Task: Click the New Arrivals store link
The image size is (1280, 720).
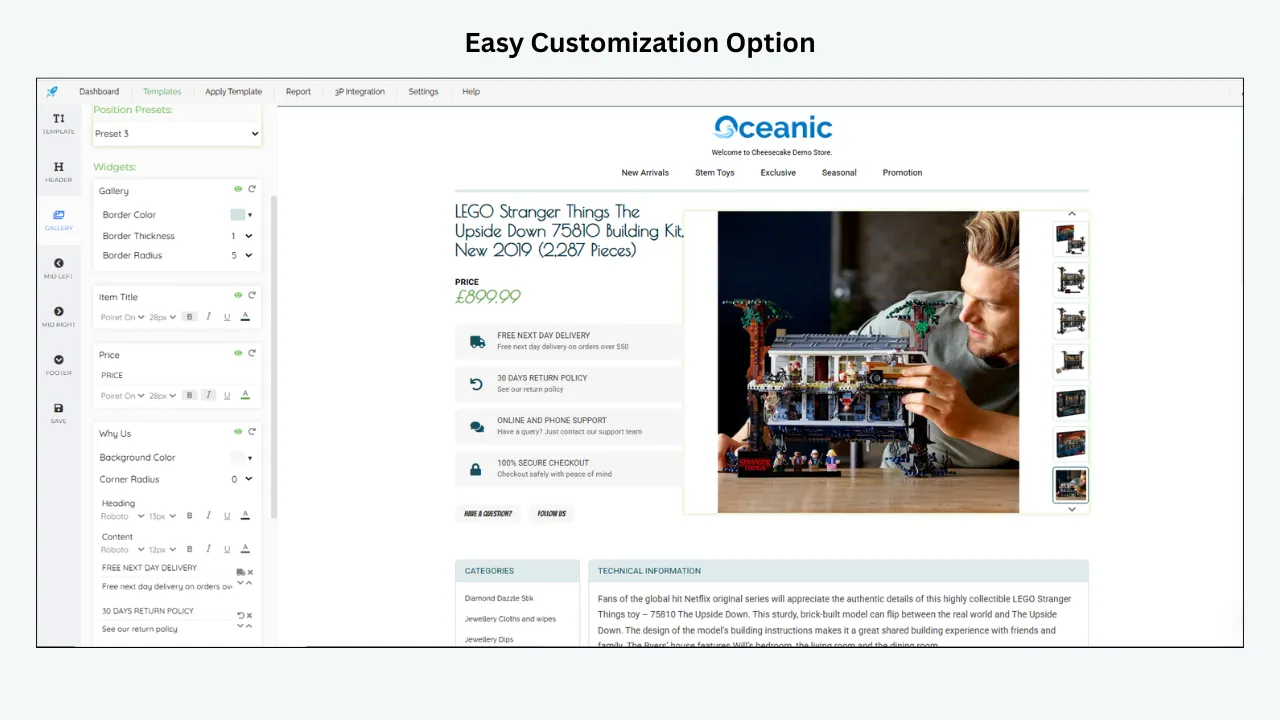Action: tap(645, 173)
